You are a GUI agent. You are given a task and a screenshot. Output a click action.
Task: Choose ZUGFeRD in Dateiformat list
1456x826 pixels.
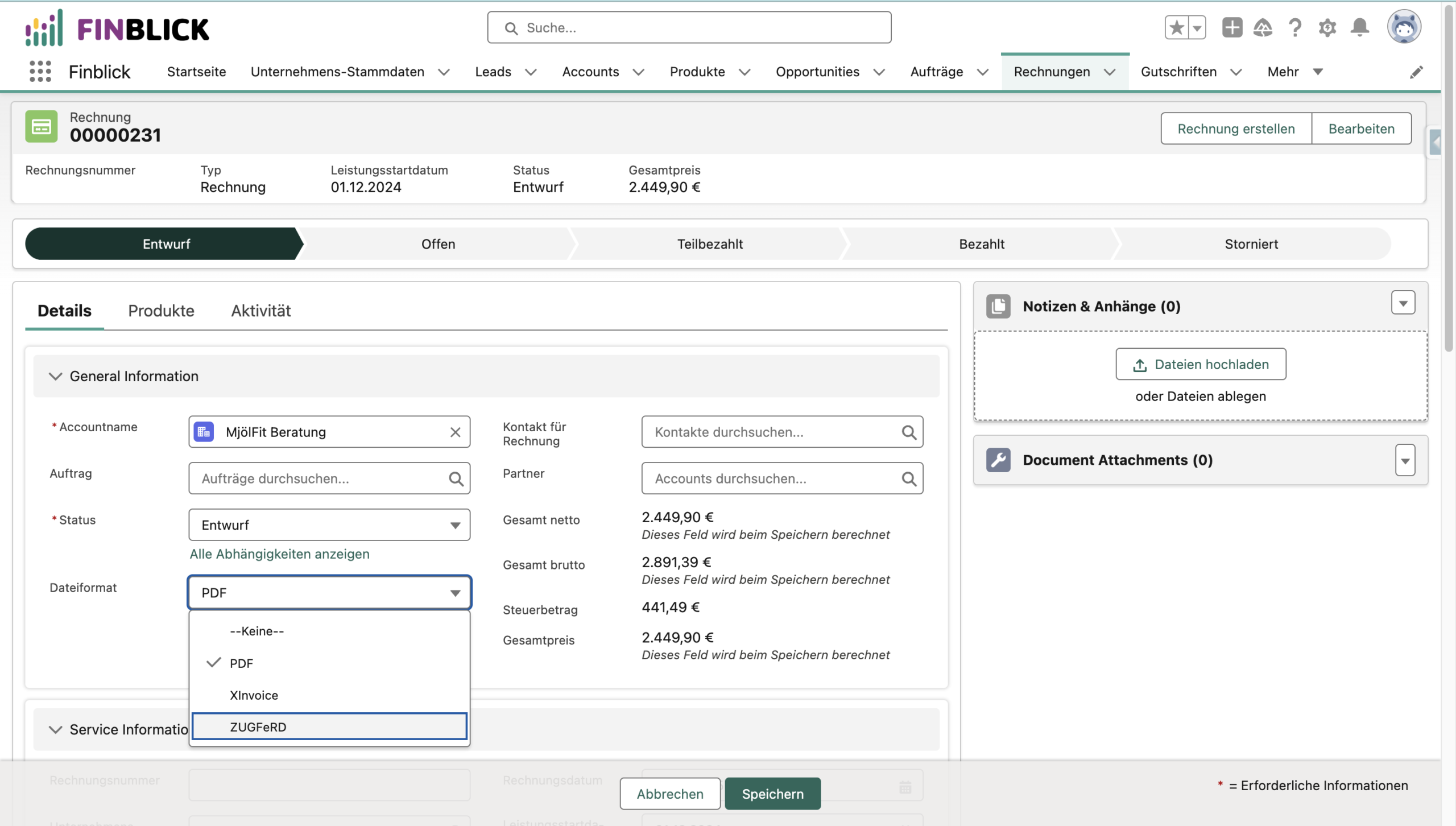[329, 727]
